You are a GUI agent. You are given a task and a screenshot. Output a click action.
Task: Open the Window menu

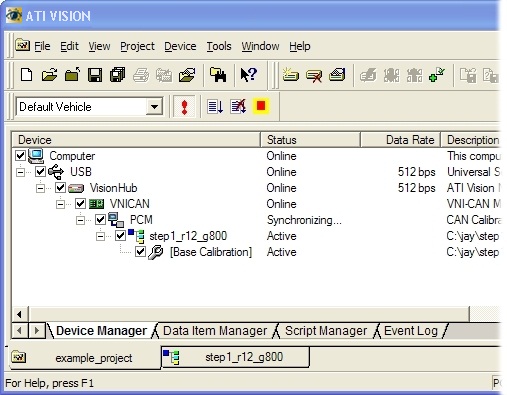click(260, 46)
